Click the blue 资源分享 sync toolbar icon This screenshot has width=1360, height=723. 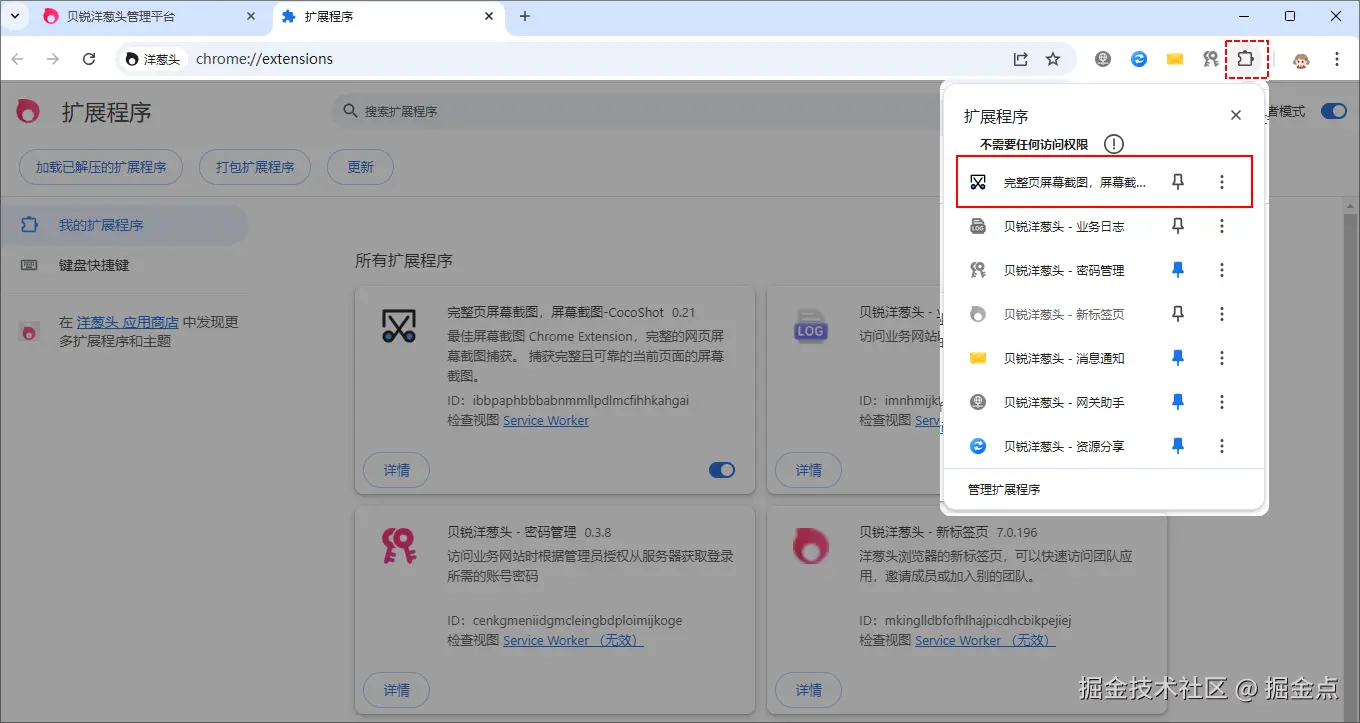click(1138, 59)
